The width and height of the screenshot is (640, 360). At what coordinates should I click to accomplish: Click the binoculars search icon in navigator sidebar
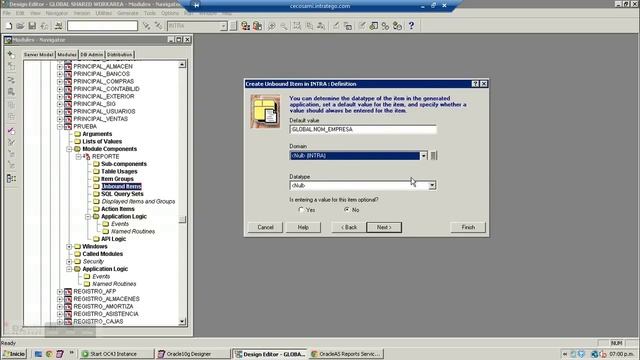(x=11, y=92)
